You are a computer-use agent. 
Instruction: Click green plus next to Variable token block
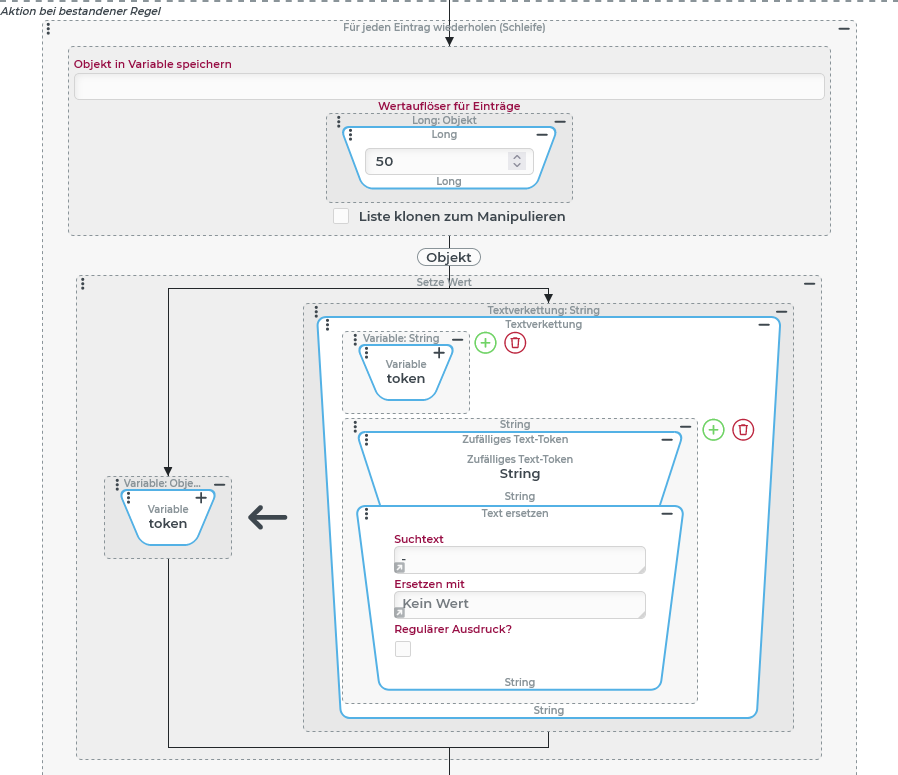485,343
